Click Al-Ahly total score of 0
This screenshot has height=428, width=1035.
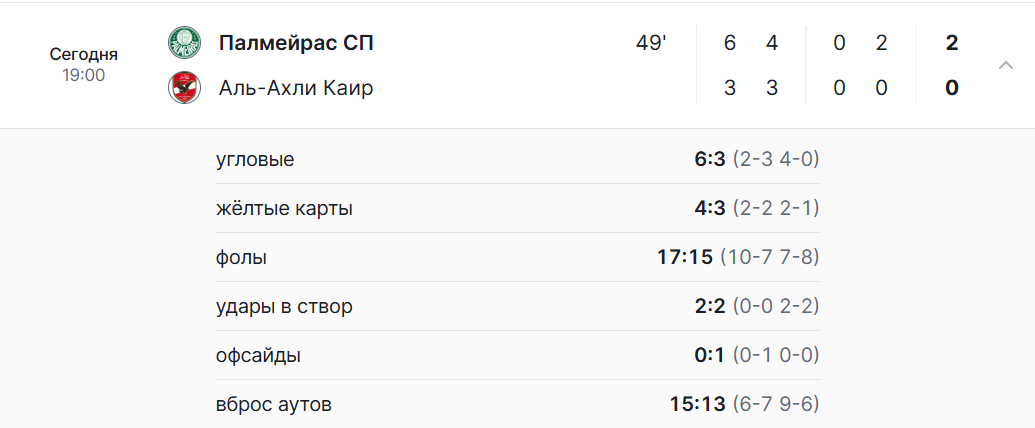click(x=951, y=88)
